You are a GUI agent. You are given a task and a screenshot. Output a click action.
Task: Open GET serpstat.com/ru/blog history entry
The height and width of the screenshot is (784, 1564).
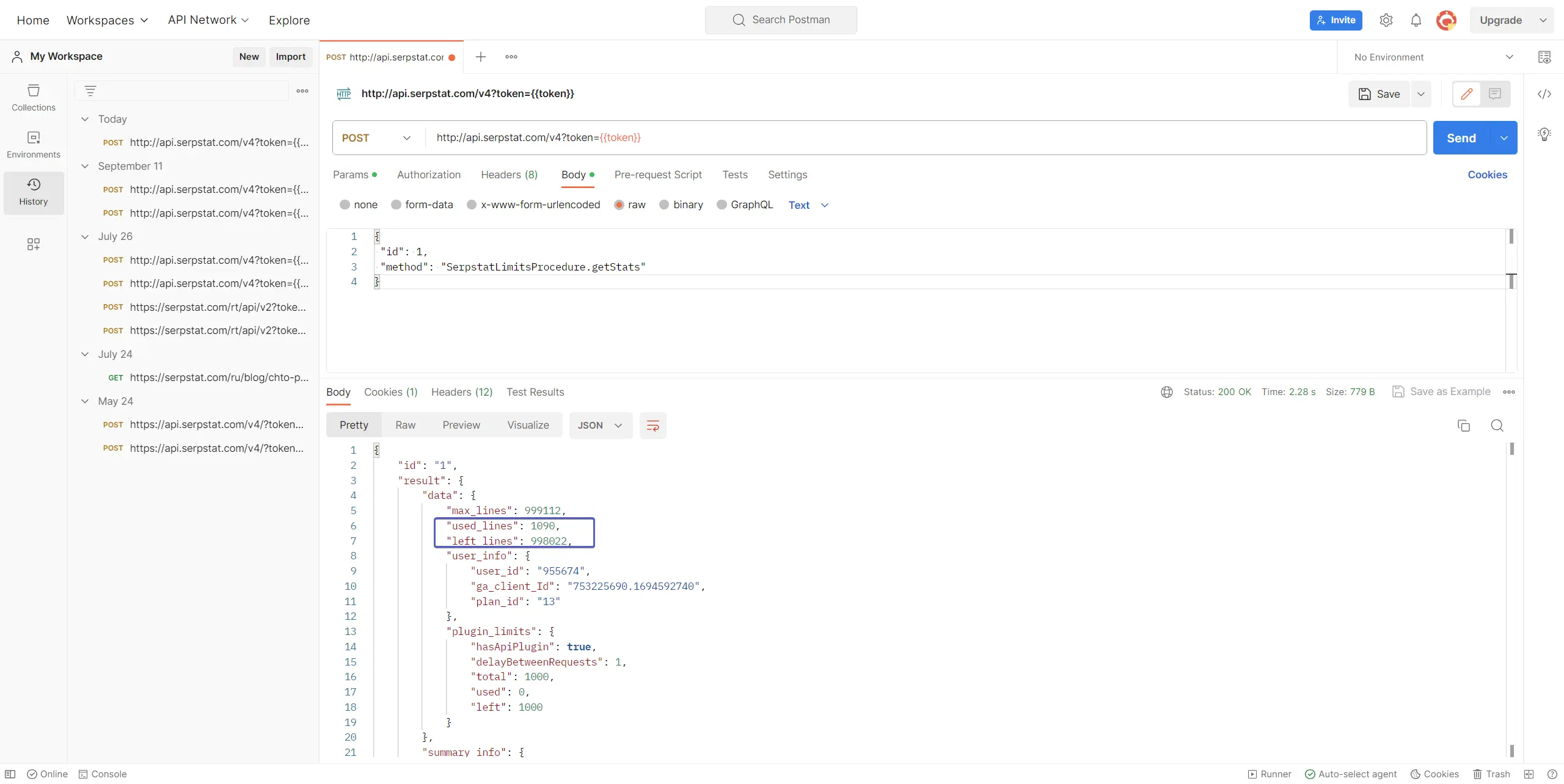(x=208, y=377)
